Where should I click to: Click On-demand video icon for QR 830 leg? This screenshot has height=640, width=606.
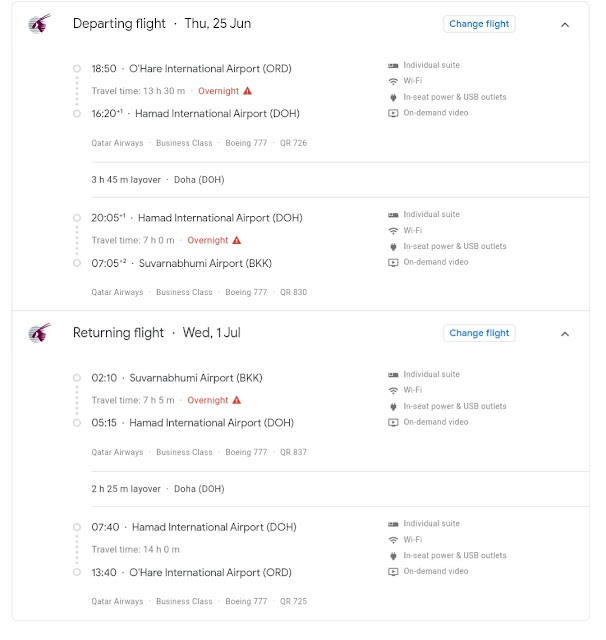[x=393, y=262]
